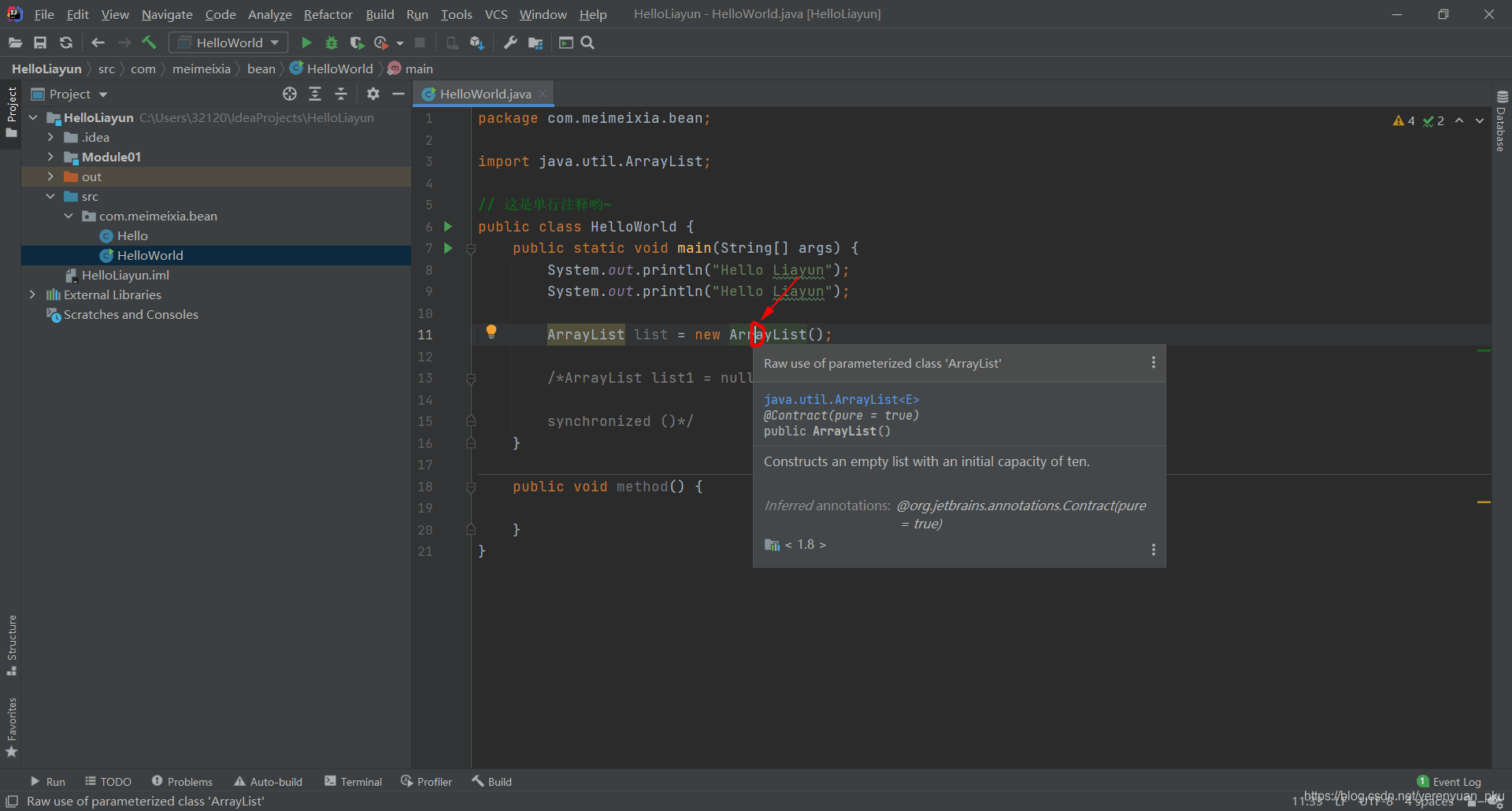The width and height of the screenshot is (1512, 811).
Task: Click the Open folder toolbar icon
Action: [x=15, y=43]
